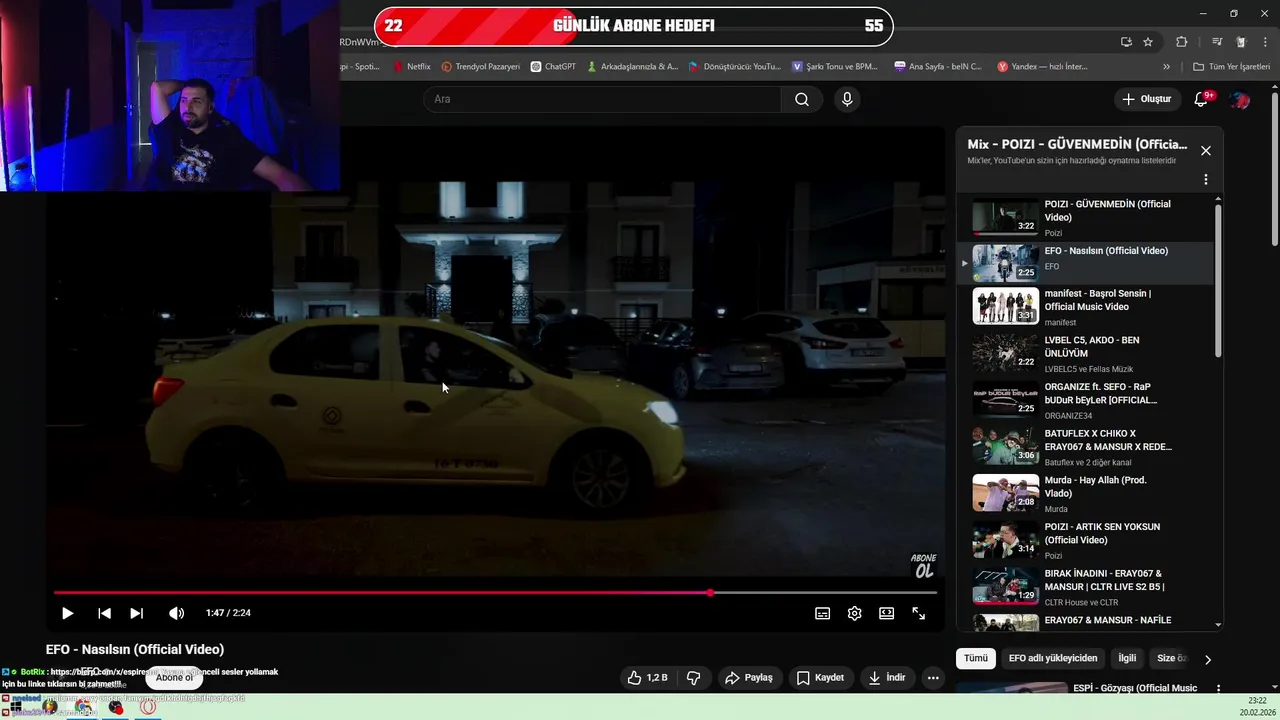Select EFO - Nasılsın playlist item

(x=1085, y=264)
